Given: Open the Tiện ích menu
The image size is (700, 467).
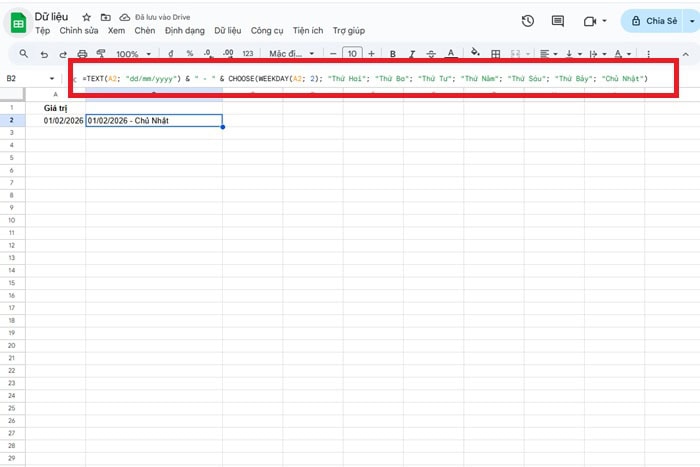Looking at the screenshot, I should pos(308,31).
